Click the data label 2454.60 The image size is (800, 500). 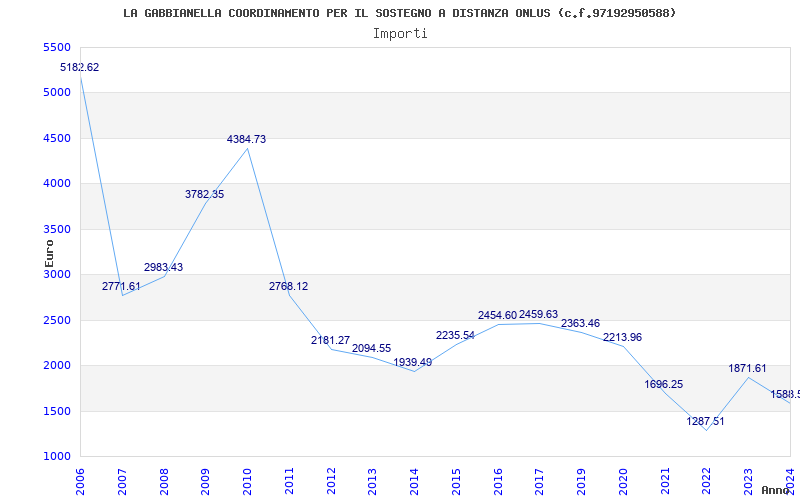(x=497, y=315)
